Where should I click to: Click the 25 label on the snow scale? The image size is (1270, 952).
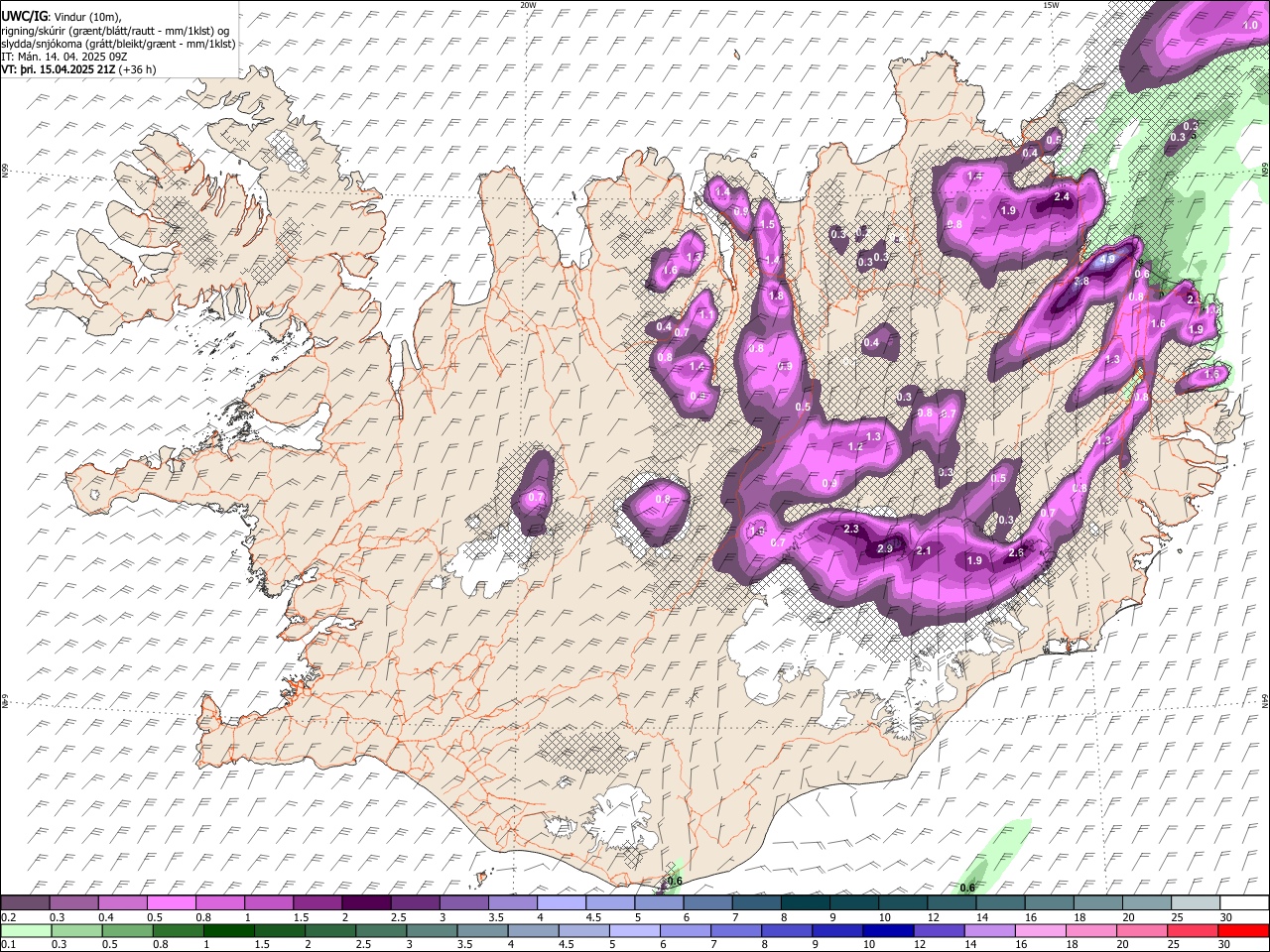coord(1180,917)
